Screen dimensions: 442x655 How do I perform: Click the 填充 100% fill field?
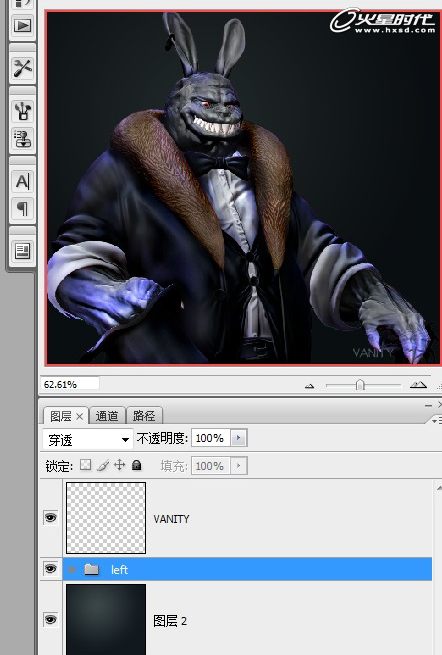coord(211,465)
